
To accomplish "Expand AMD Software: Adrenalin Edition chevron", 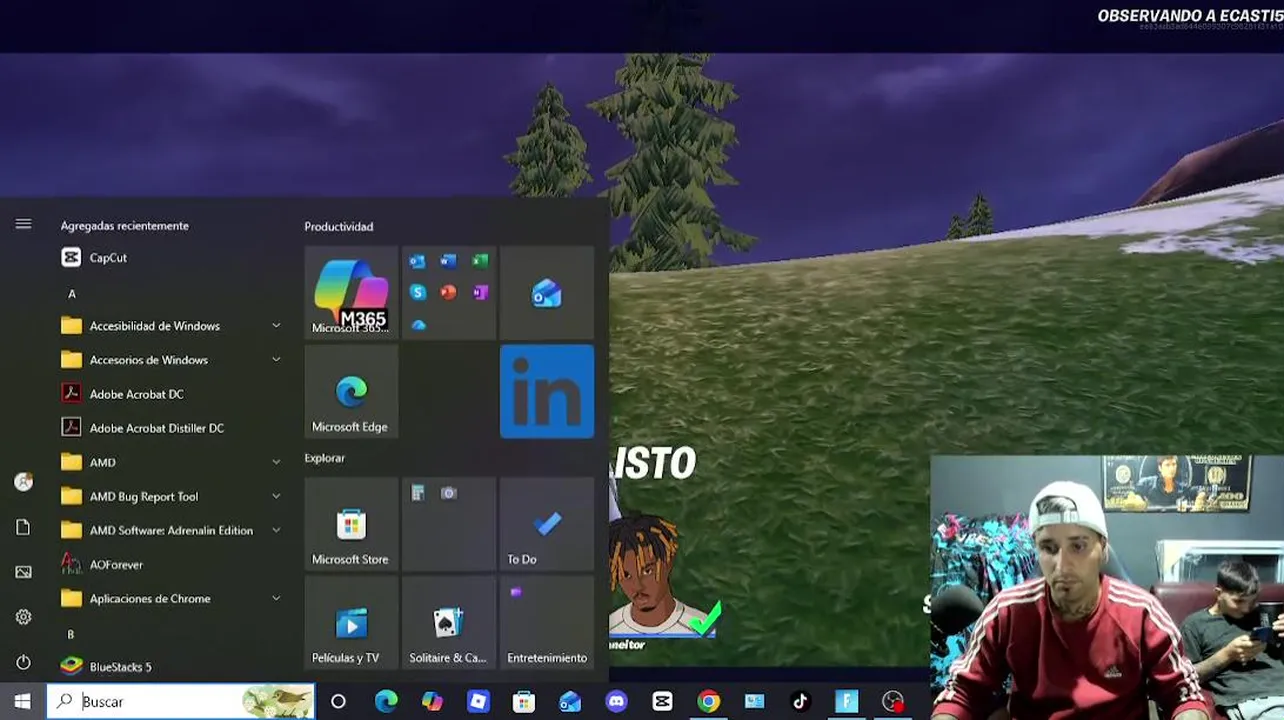I will coord(276,530).
